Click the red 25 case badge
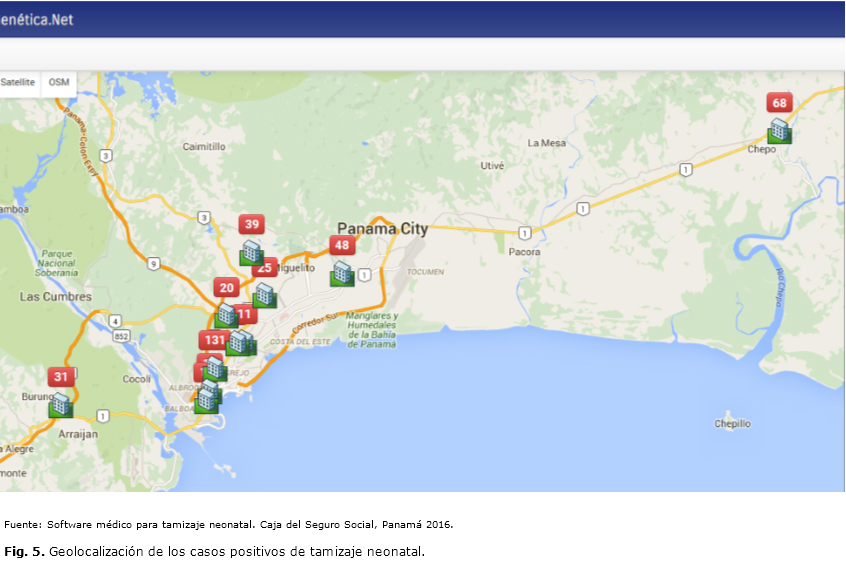 coord(265,268)
